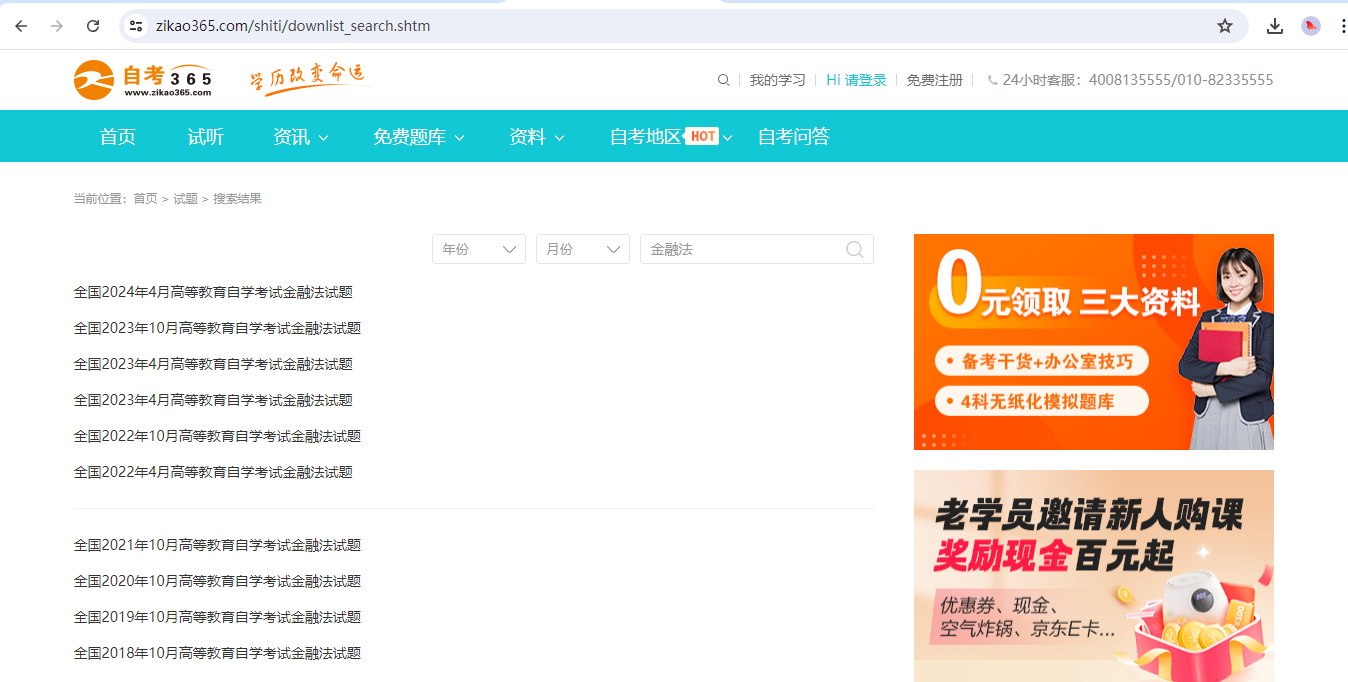
Task: Click the 0元领取 三大资料 banner
Action: coord(1093,342)
